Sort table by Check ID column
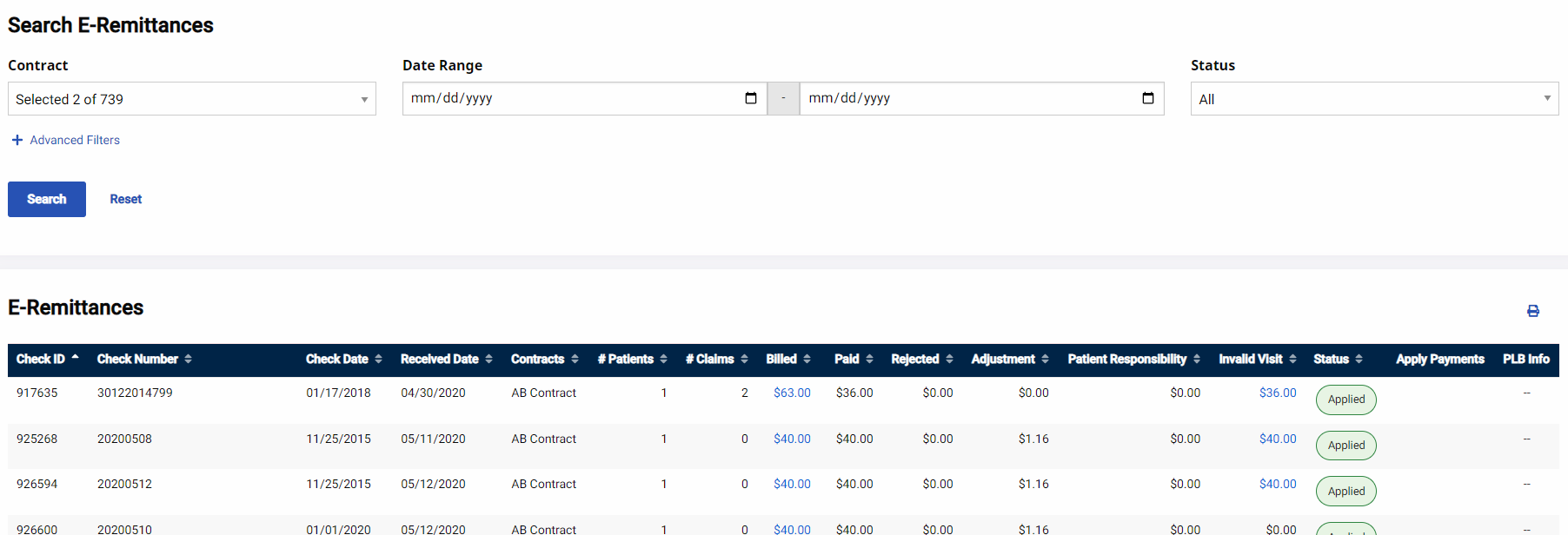Image resolution: width=1568 pixels, height=535 pixels. pos(47,359)
